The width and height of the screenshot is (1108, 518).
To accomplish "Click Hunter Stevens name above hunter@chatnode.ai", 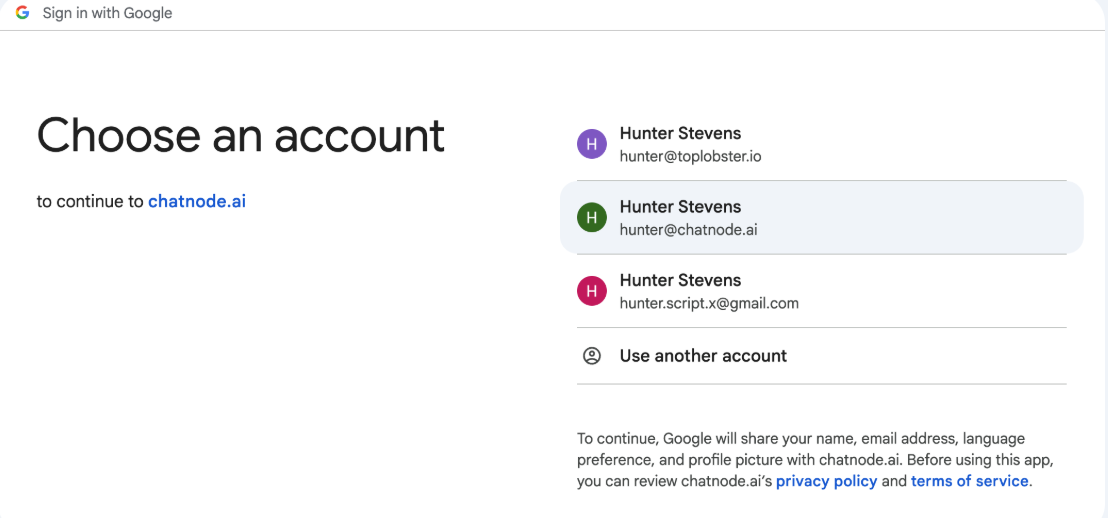I will (680, 206).
